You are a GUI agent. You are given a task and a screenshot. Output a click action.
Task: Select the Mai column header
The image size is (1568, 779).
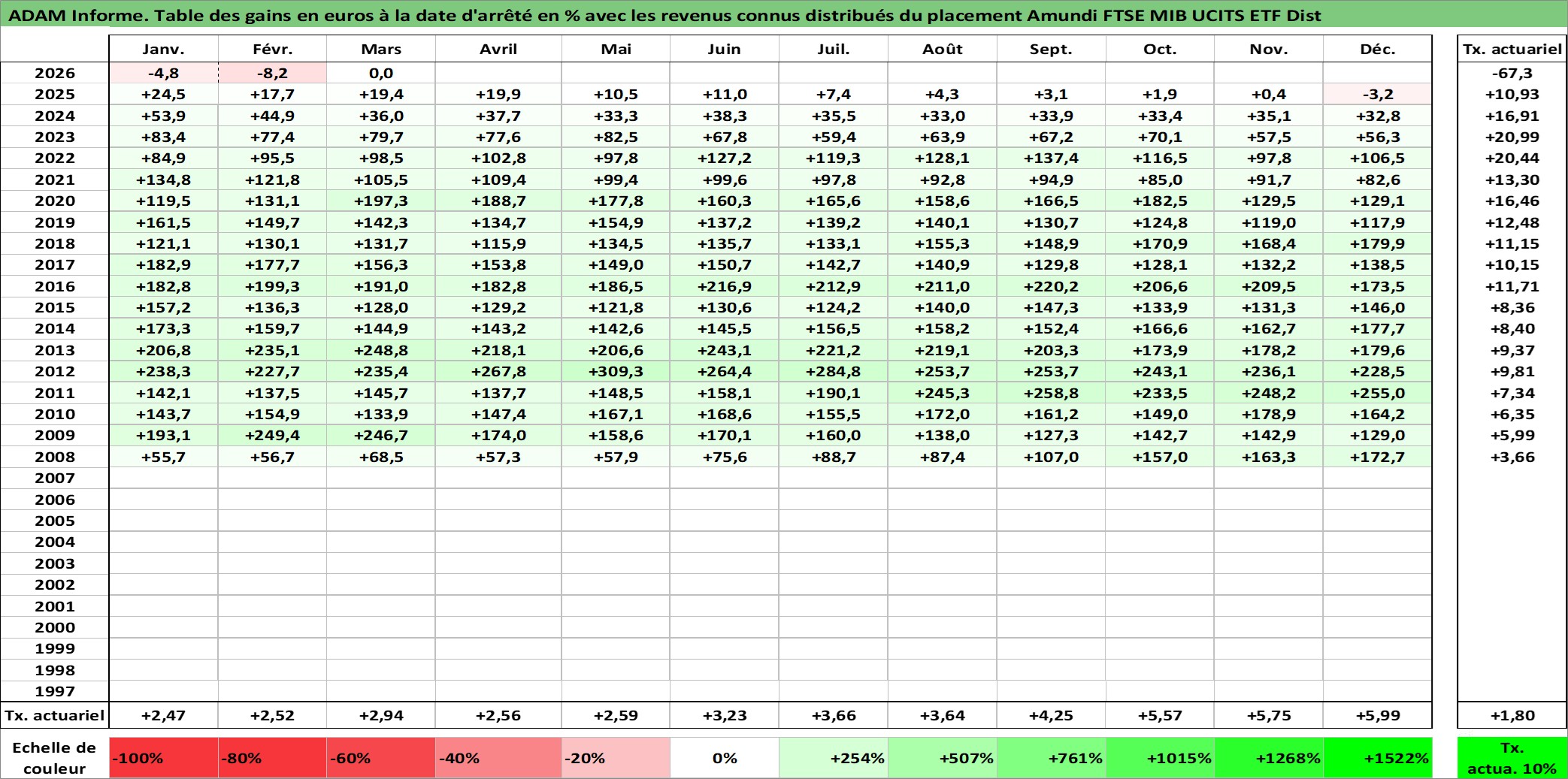point(616,49)
